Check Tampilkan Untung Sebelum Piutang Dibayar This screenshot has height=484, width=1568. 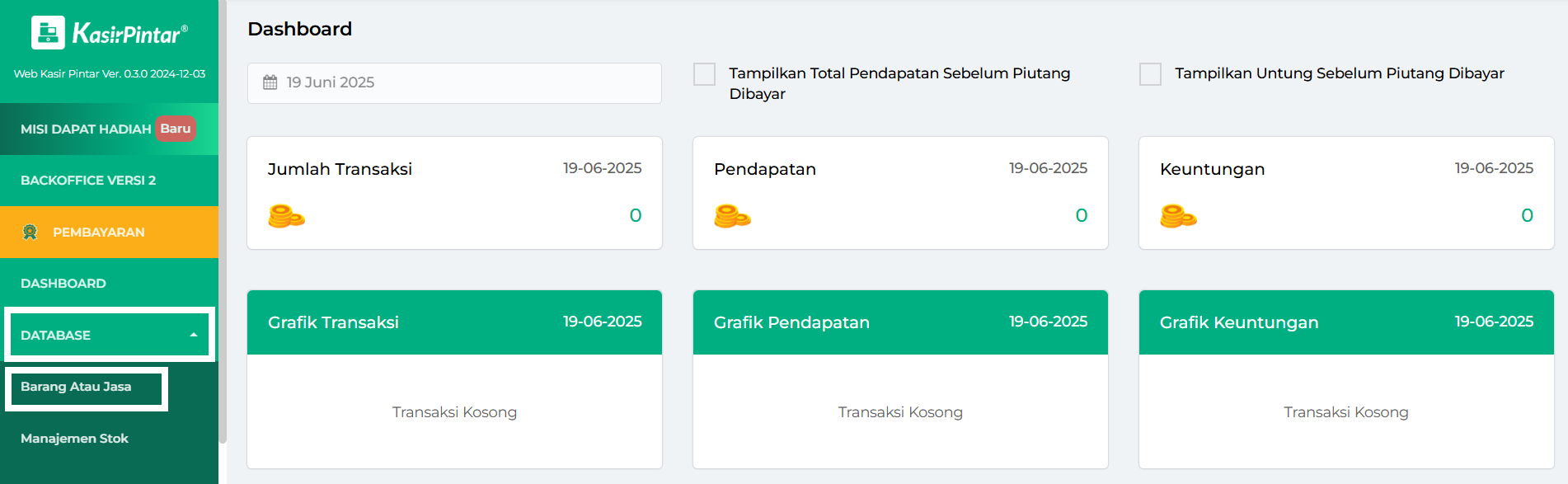coord(1150,74)
